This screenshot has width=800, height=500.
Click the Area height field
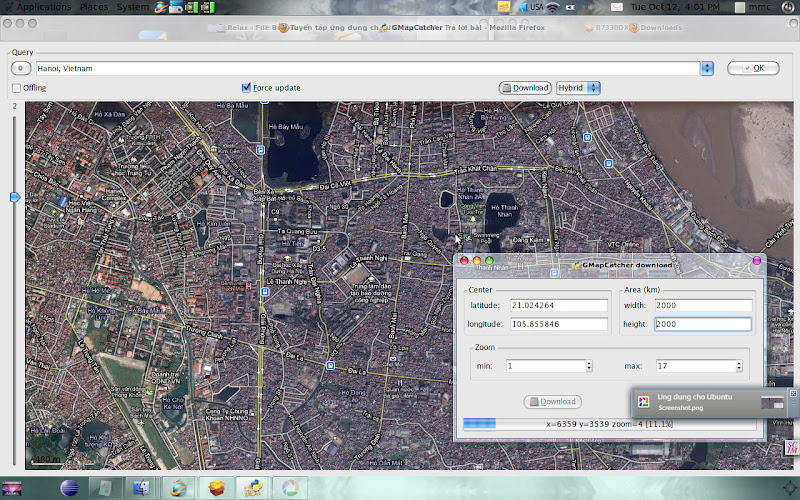703,324
